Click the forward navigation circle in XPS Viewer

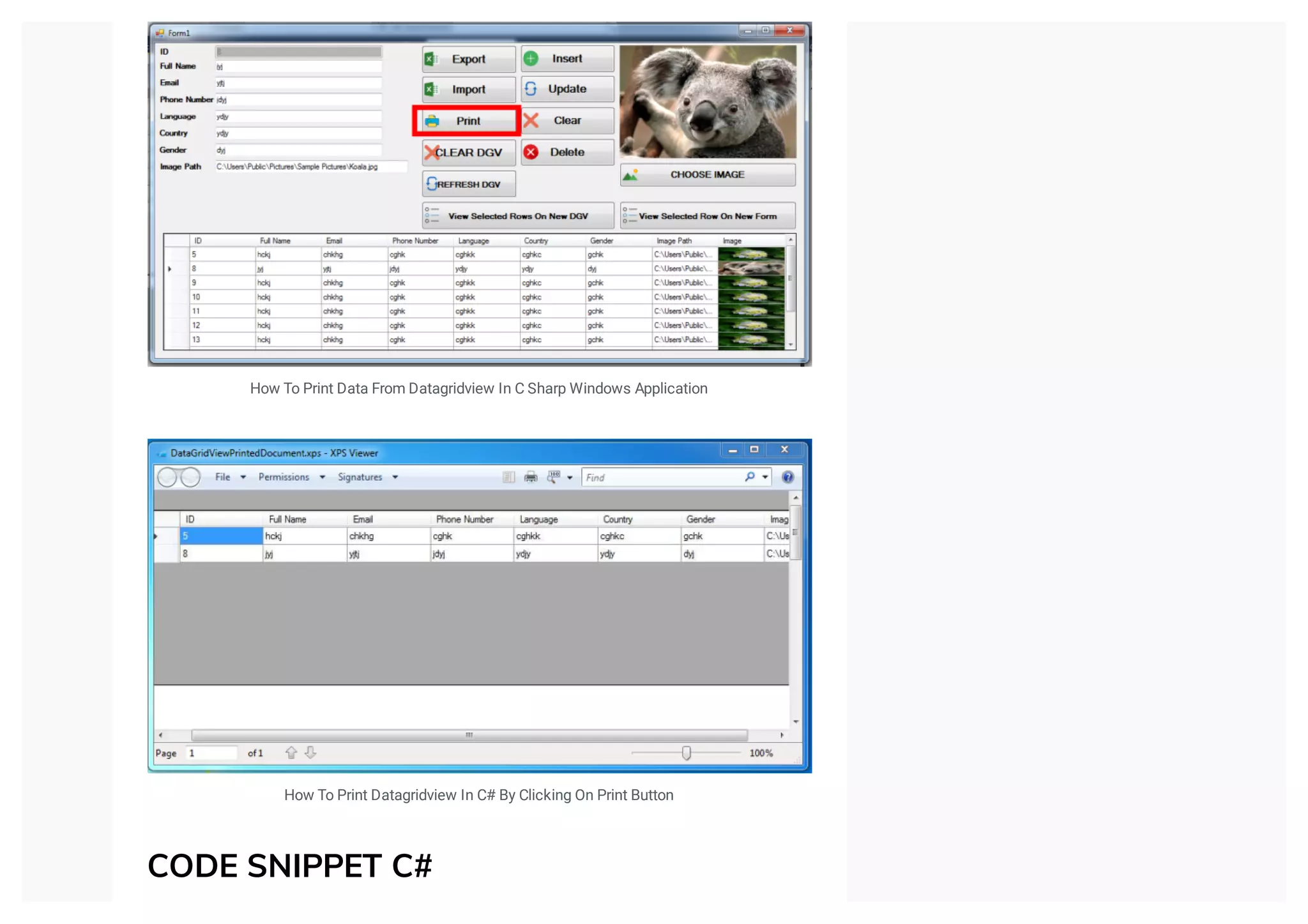tap(190, 477)
